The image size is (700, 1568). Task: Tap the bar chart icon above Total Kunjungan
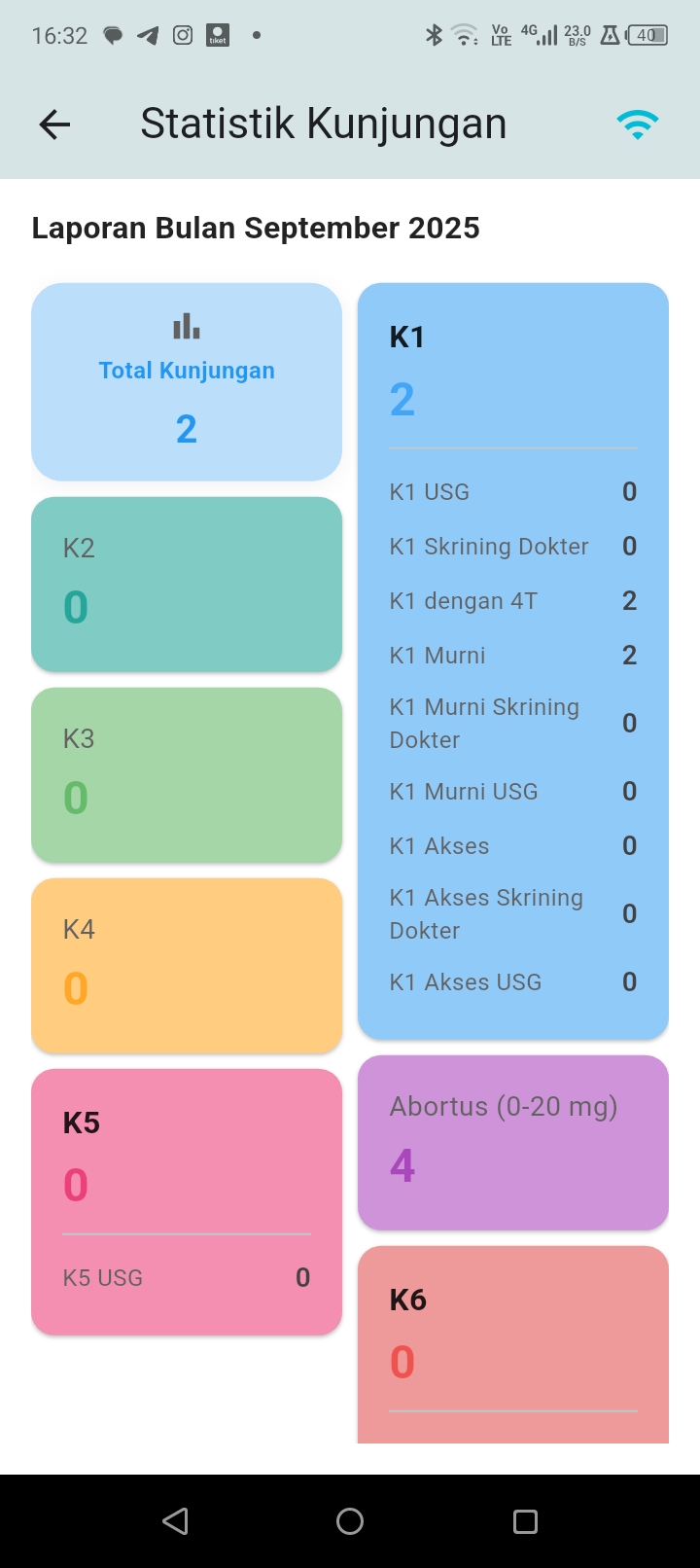click(187, 327)
